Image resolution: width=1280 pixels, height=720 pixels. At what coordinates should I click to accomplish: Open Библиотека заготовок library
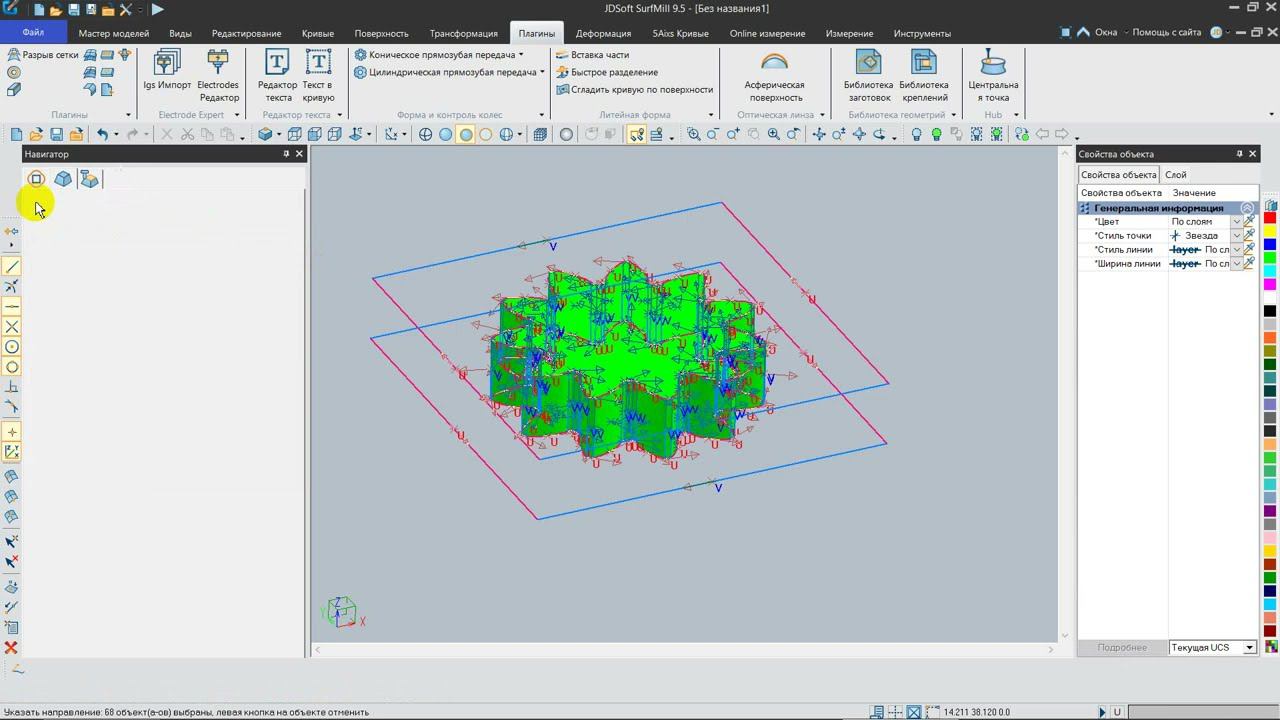[x=868, y=74]
